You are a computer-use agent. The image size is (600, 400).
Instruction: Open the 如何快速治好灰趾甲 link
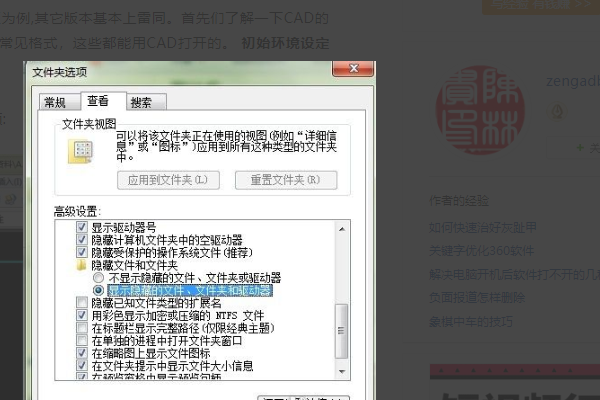[x=482, y=227]
